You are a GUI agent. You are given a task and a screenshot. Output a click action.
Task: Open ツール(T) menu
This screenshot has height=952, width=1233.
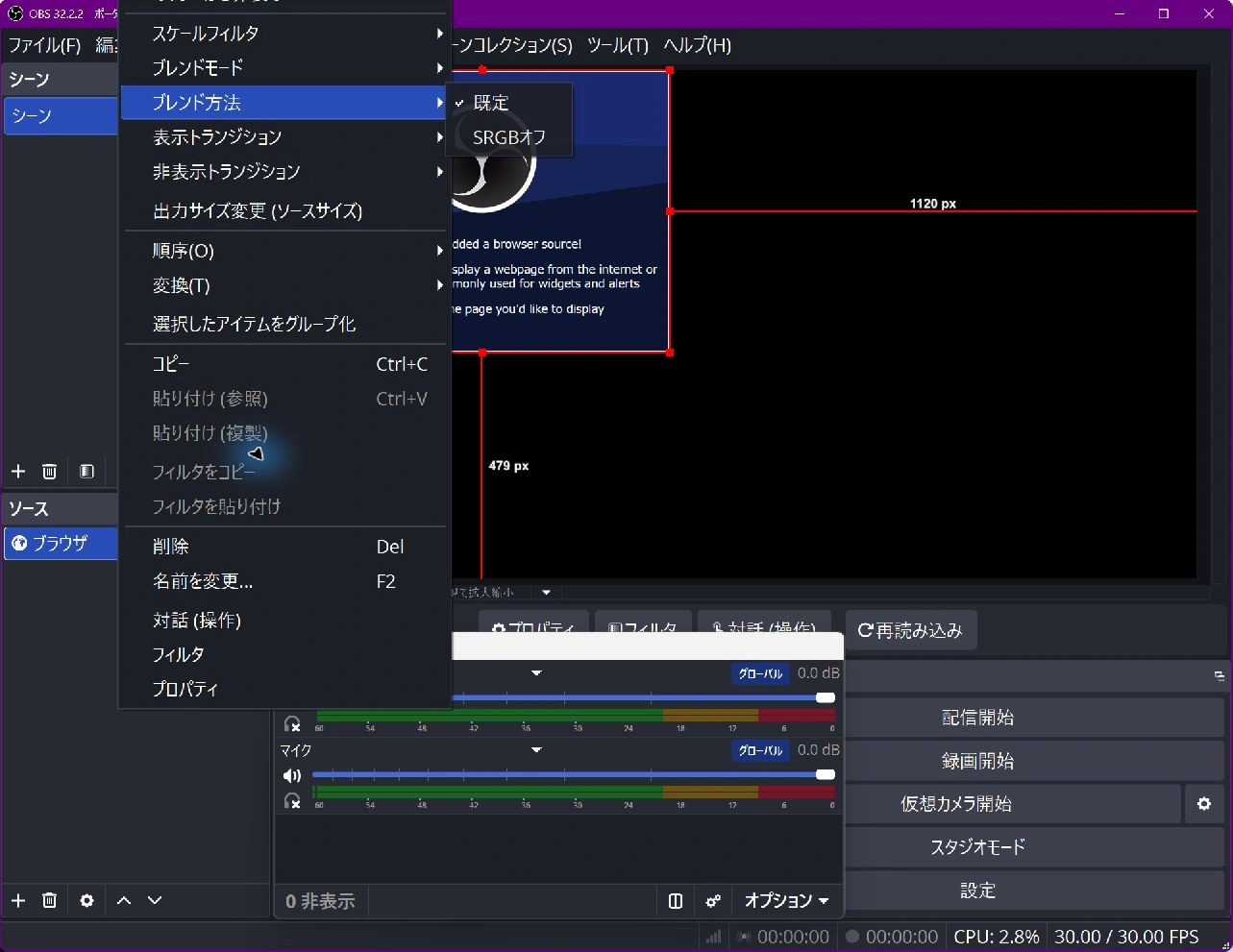point(617,45)
